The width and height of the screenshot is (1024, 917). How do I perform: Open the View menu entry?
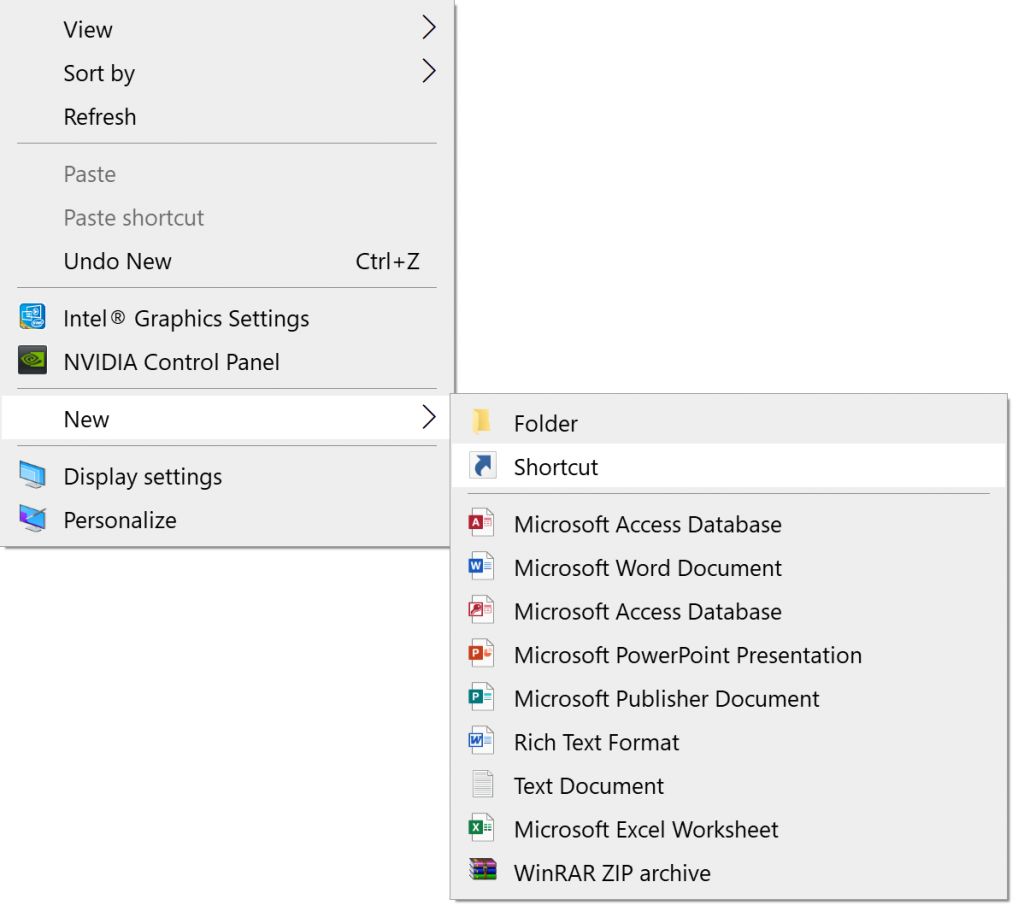(227, 29)
